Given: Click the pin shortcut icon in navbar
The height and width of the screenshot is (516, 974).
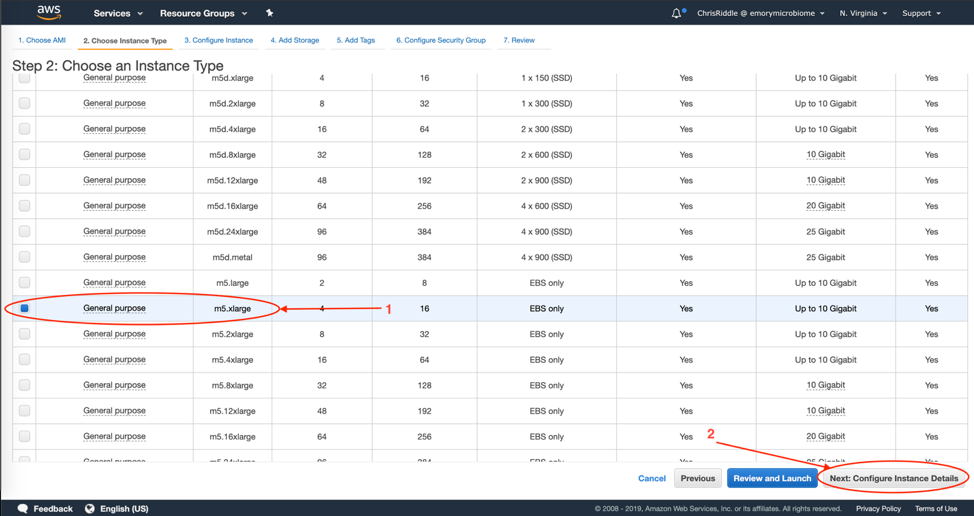Looking at the screenshot, I should [x=269, y=13].
